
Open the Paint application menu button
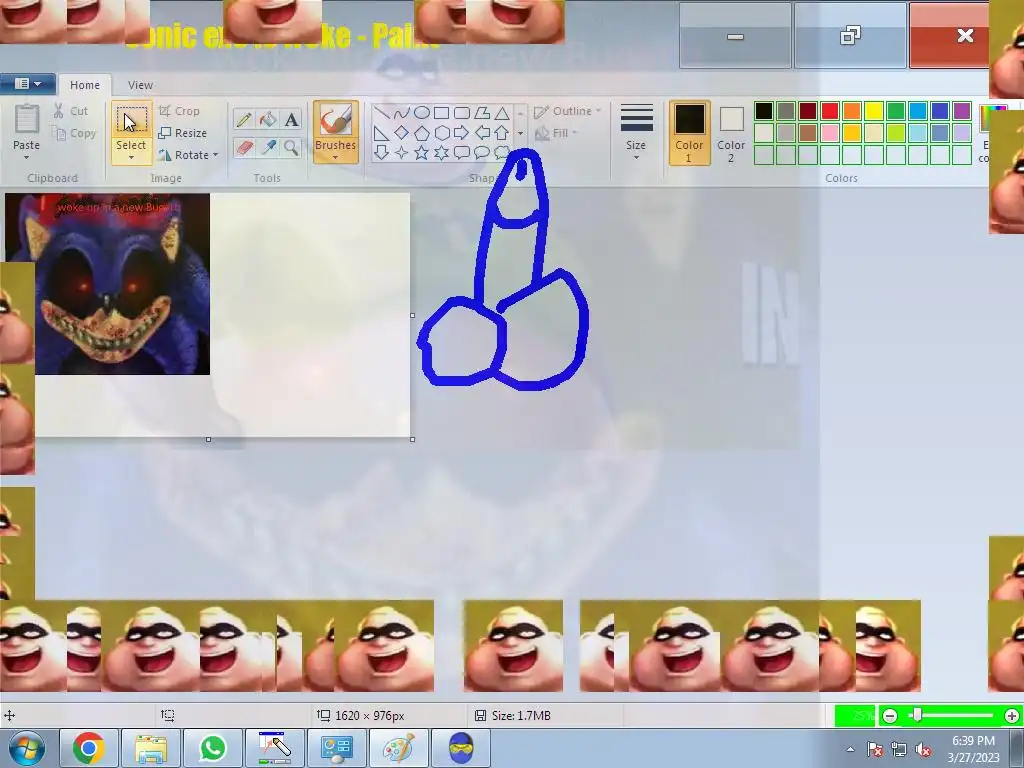click(x=28, y=84)
